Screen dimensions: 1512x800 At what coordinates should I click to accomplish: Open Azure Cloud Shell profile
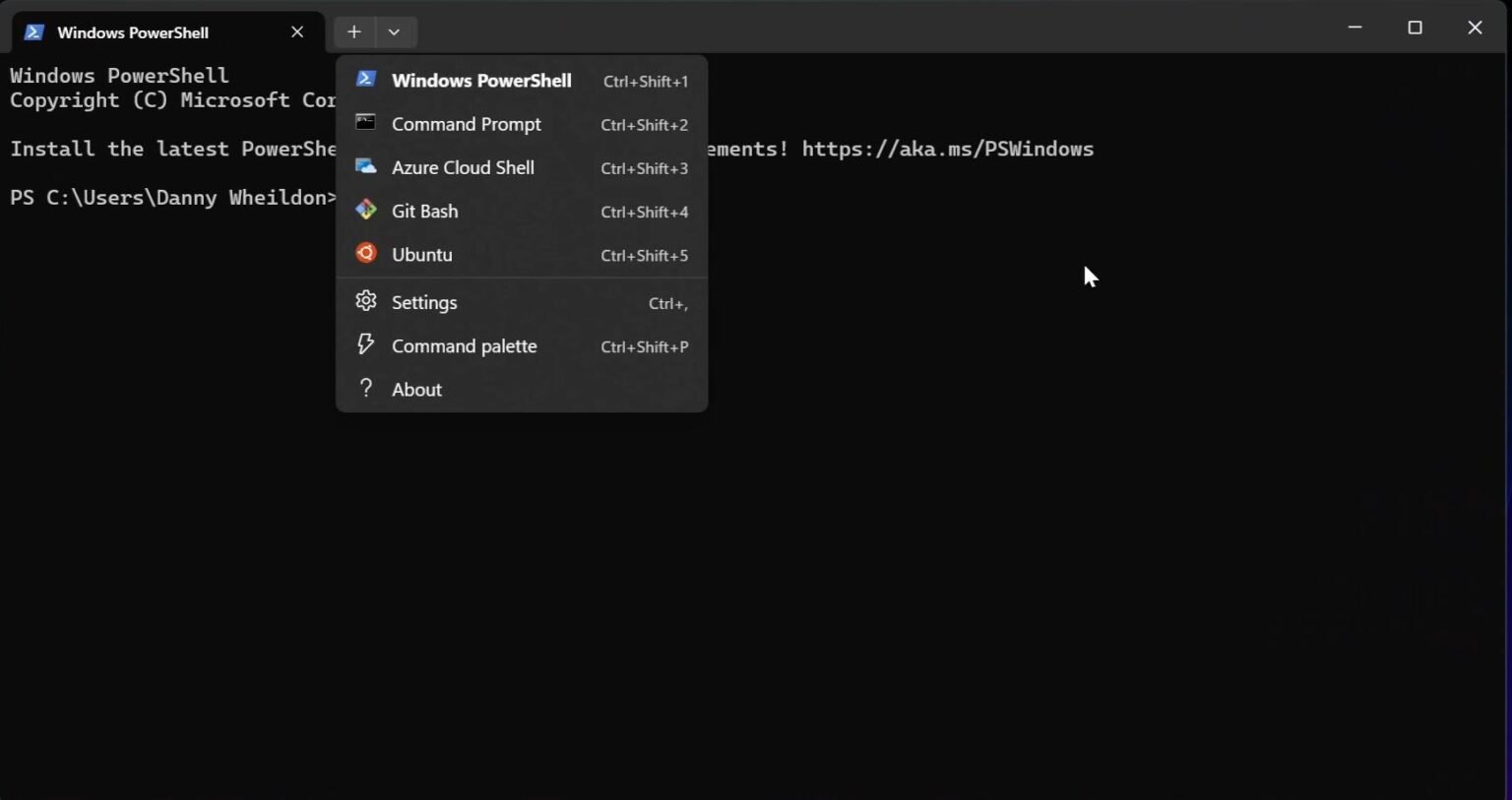522,167
